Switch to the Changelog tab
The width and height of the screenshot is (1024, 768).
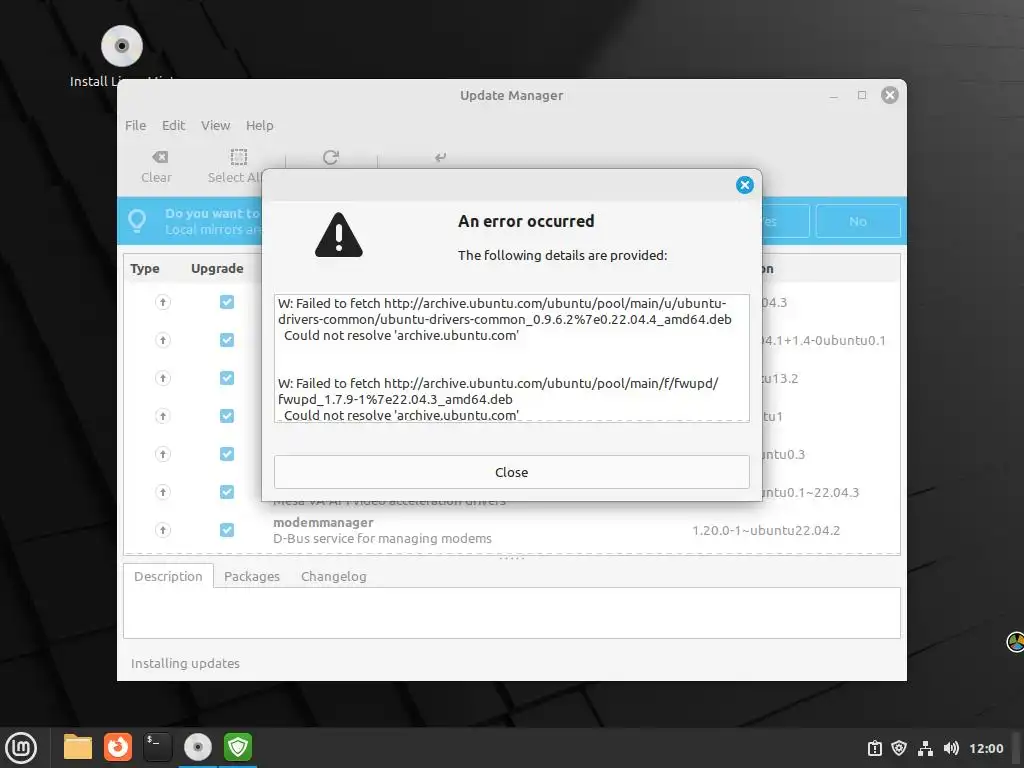point(334,576)
